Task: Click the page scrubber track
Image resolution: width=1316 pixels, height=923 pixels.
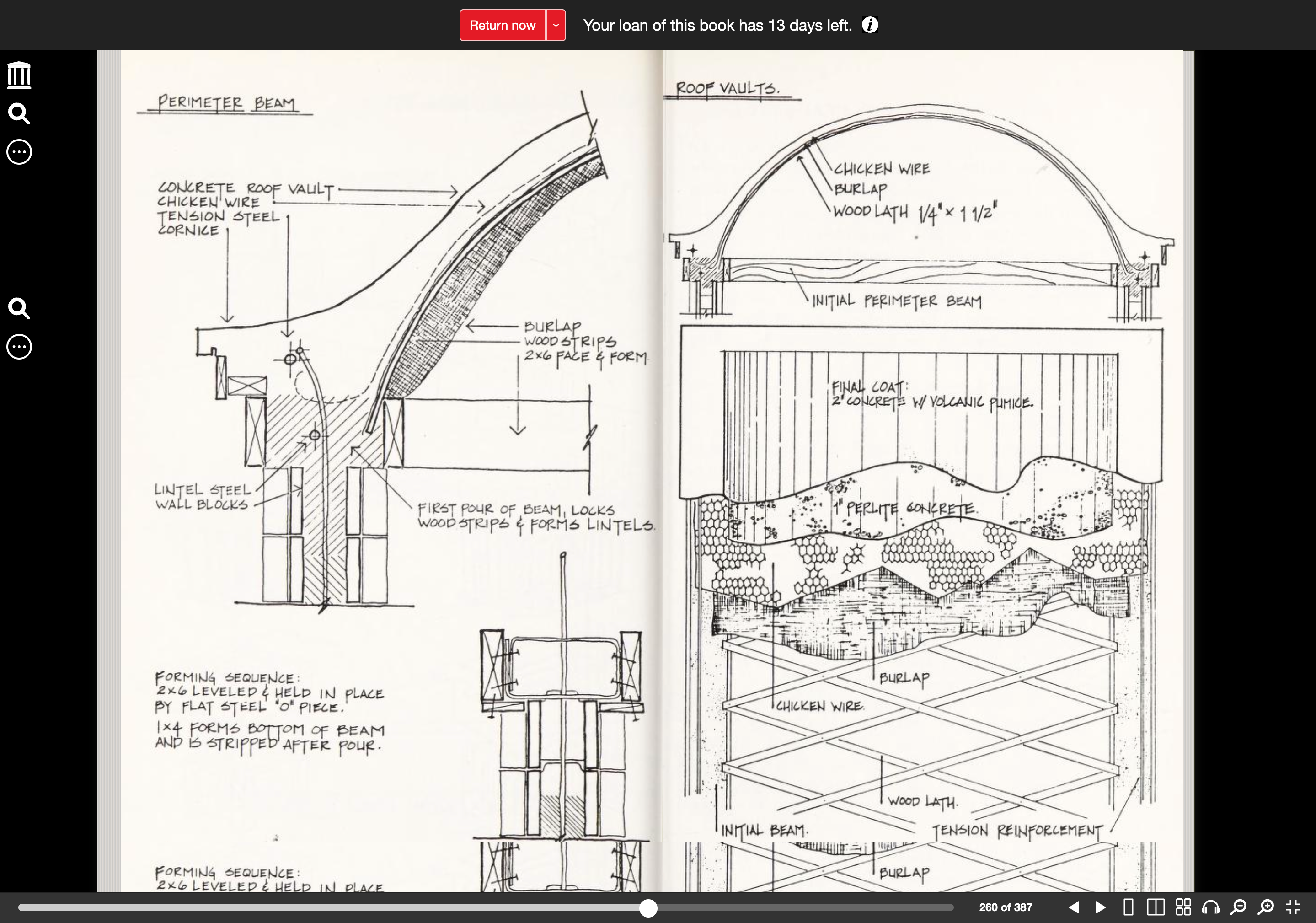Action: [486, 908]
